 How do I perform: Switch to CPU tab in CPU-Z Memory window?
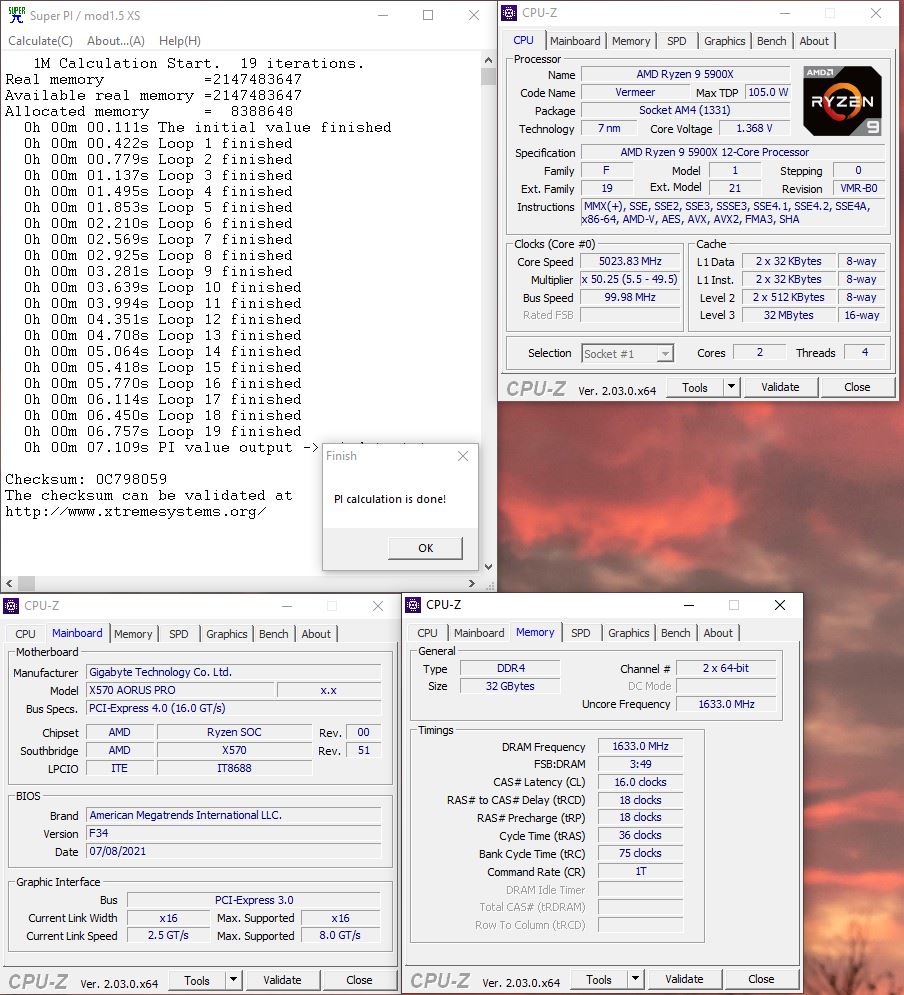click(x=427, y=633)
